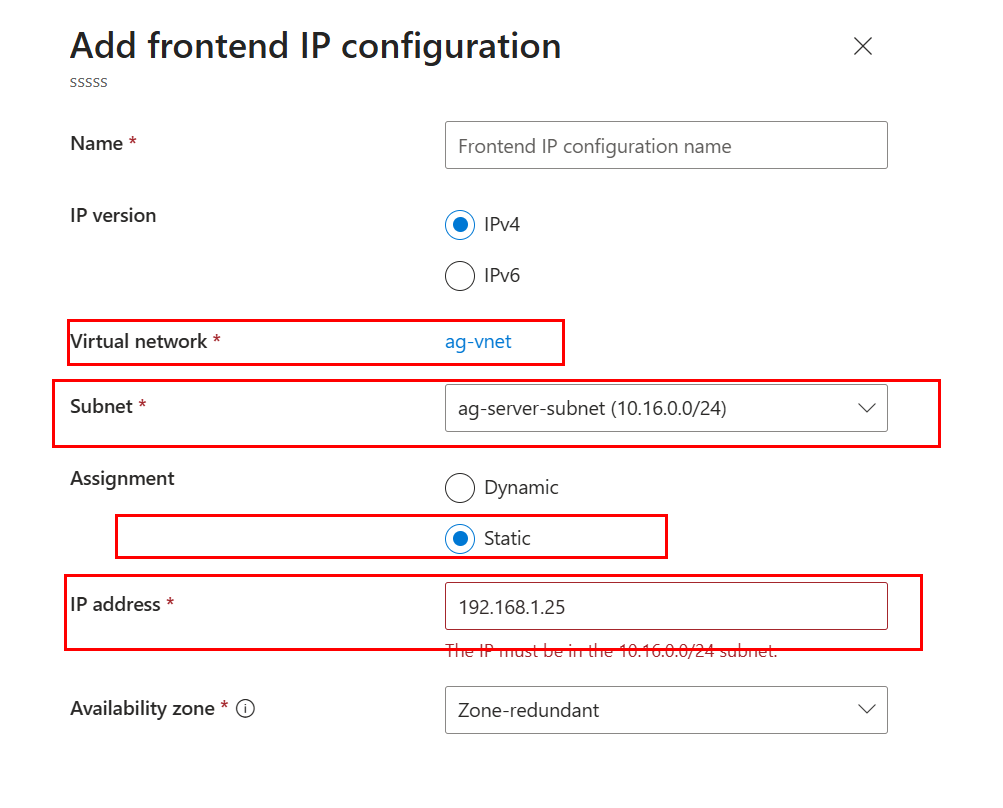Click the Name field label
This screenshot has width=1003, height=808.
point(96,144)
